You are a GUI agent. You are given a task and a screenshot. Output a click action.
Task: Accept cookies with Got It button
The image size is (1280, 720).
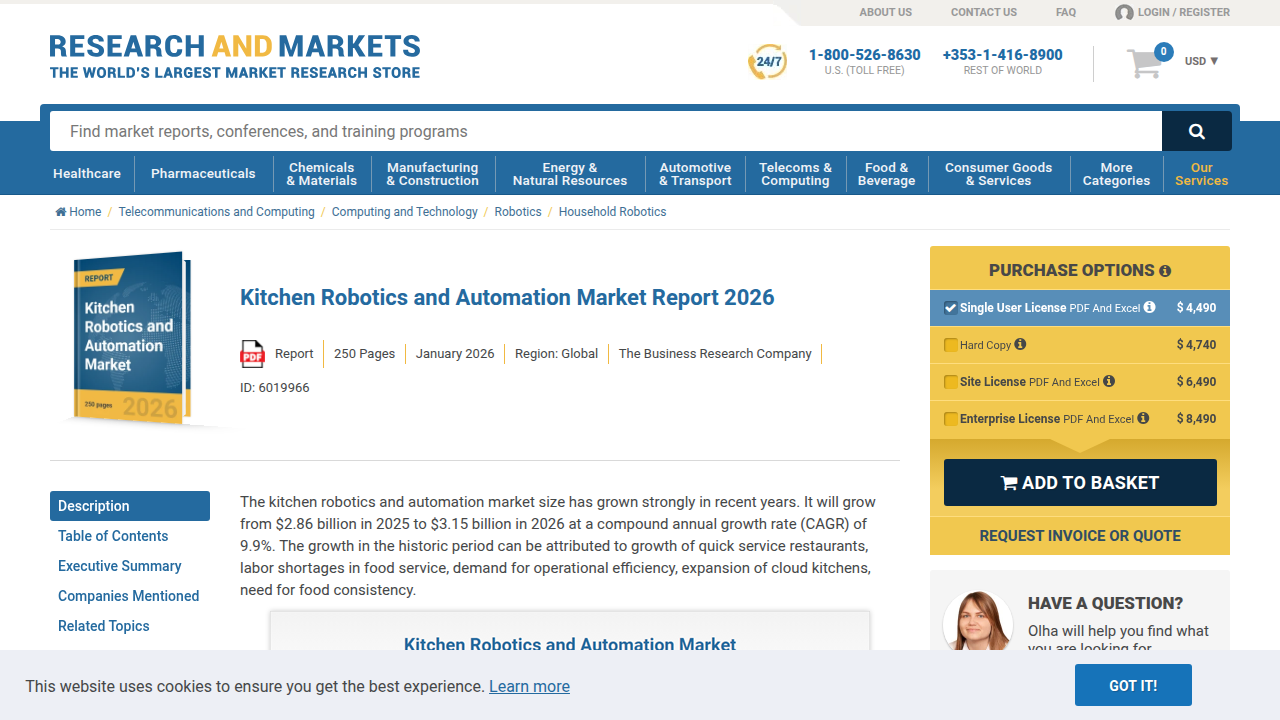click(1133, 685)
